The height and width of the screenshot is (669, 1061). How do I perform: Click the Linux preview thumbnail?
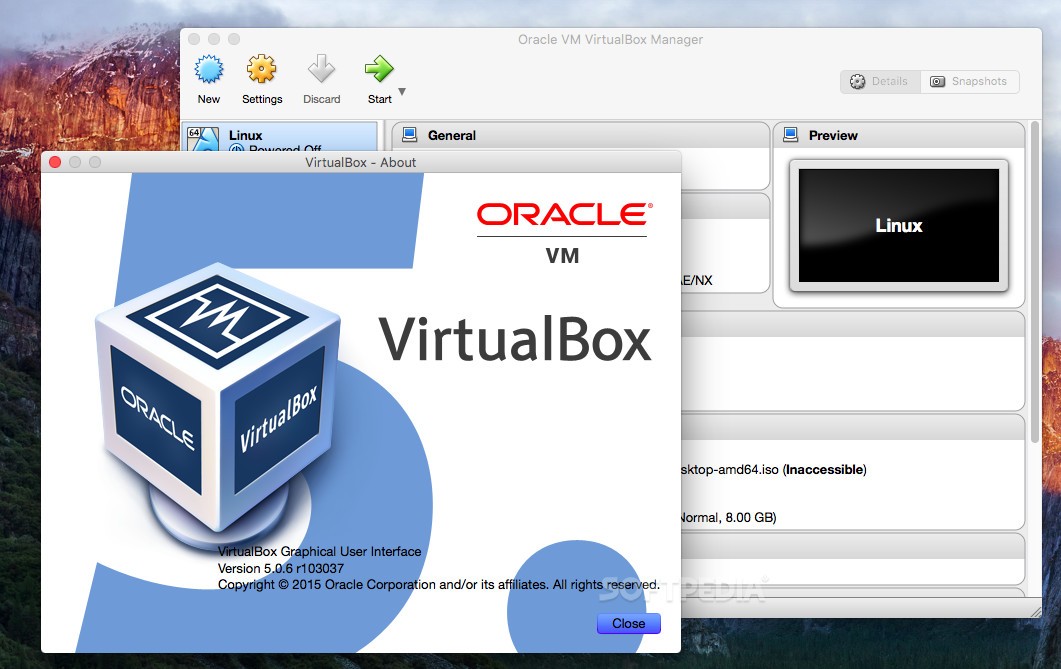pos(899,225)
